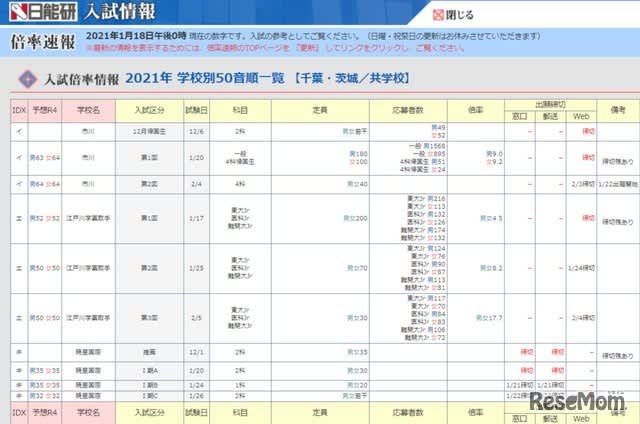Viewport: 640px width, 424px height.
Task: Click the 12/1 exam date cell
Action: 196,352
